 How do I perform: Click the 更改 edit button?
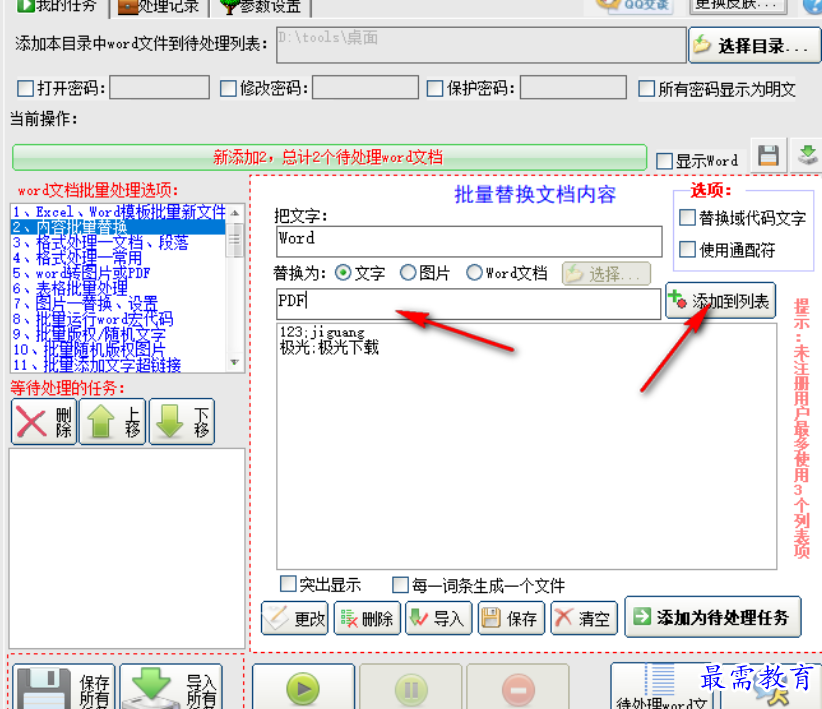pos(295,618)
